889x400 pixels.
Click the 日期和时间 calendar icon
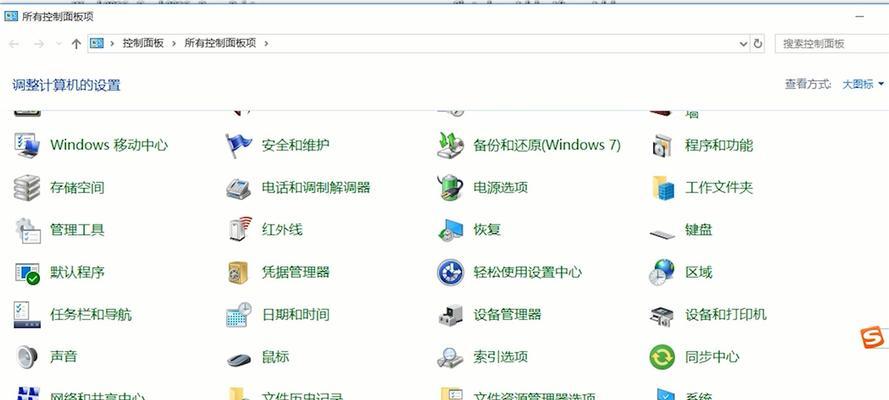point(239,314)
